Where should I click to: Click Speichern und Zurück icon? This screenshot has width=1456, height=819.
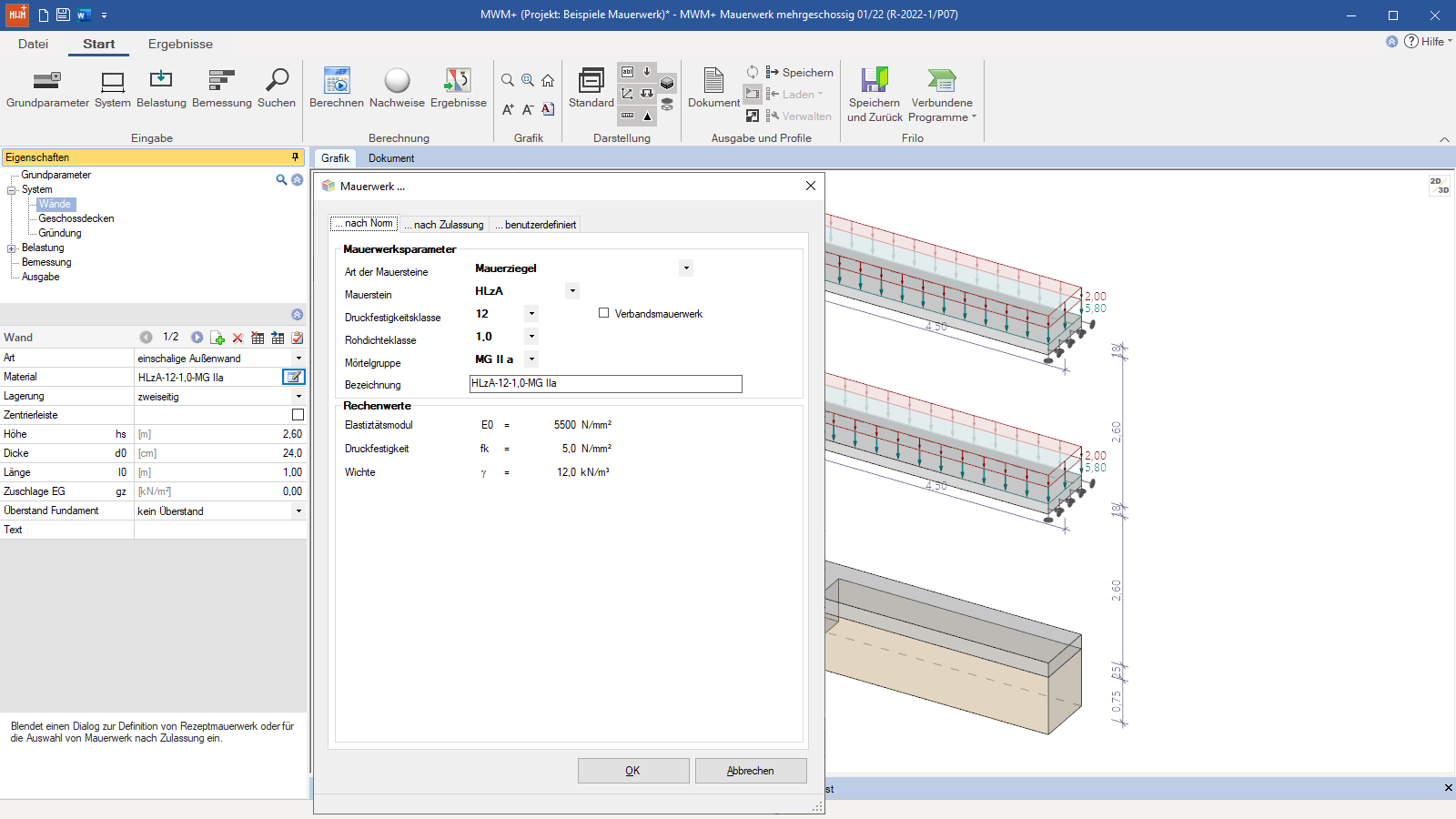[x=875, y=95]
